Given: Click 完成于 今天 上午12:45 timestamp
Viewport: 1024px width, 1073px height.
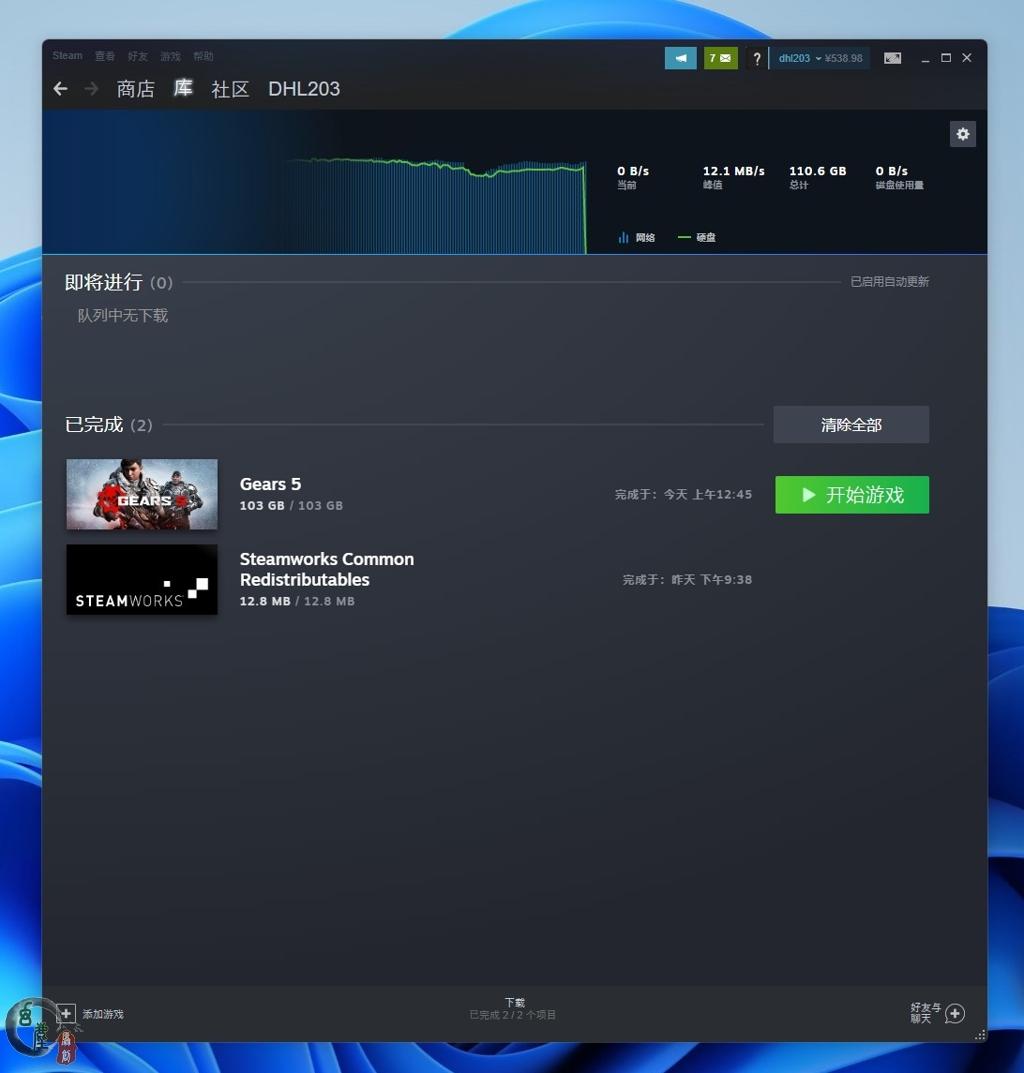Looking at the screenshot, I should 683,494.
